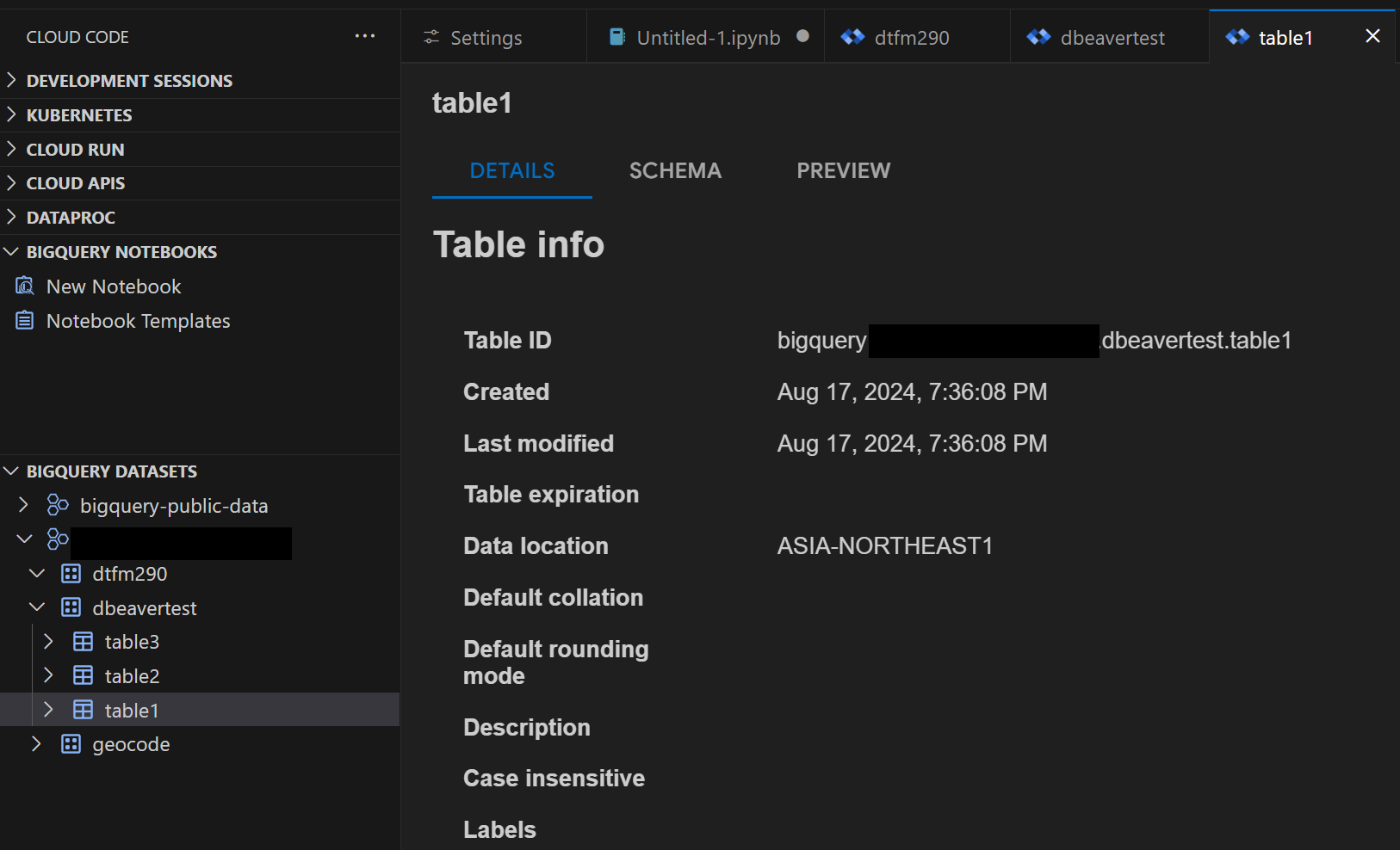Select table1 in the datasets tree
The image size is (1400, 850).
[x=132, y=711]
